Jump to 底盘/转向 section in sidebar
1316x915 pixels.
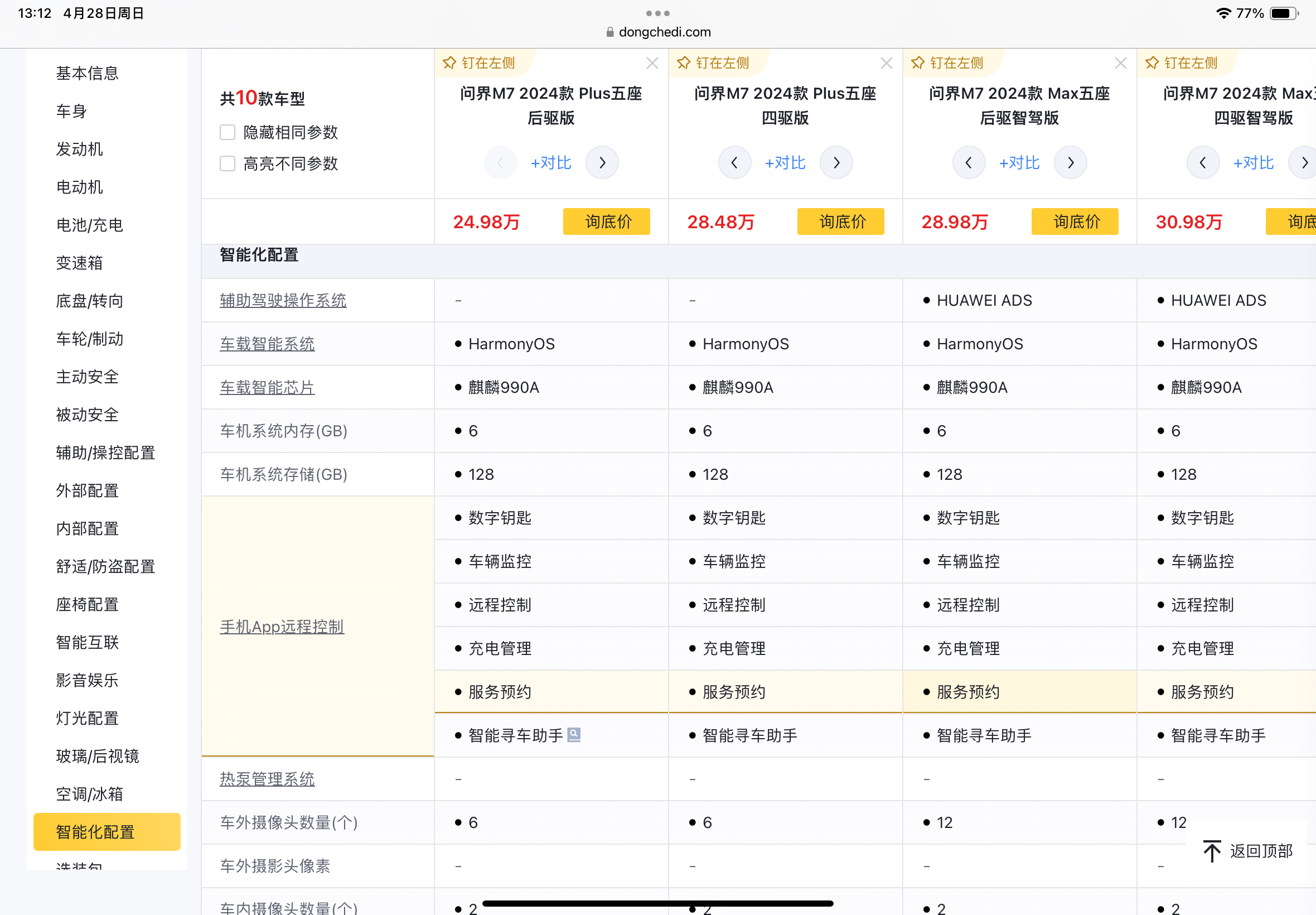click(89, 301)
